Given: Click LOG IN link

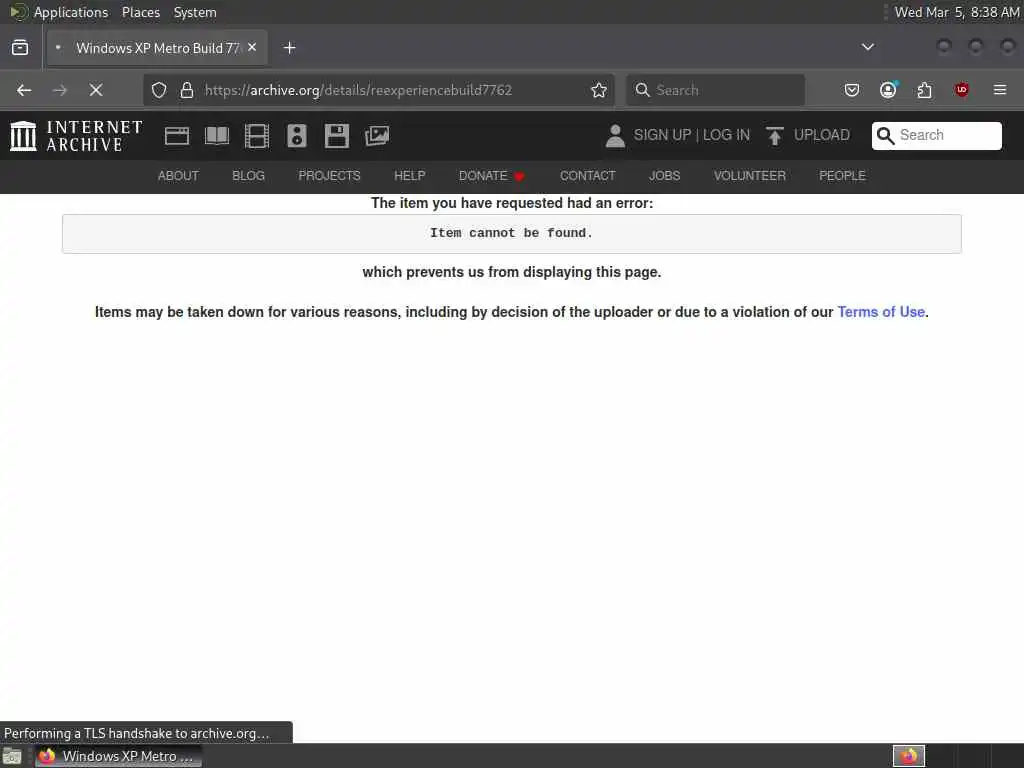Looking at the screenshot, I should pyautogui.click(x=726, y=135).
